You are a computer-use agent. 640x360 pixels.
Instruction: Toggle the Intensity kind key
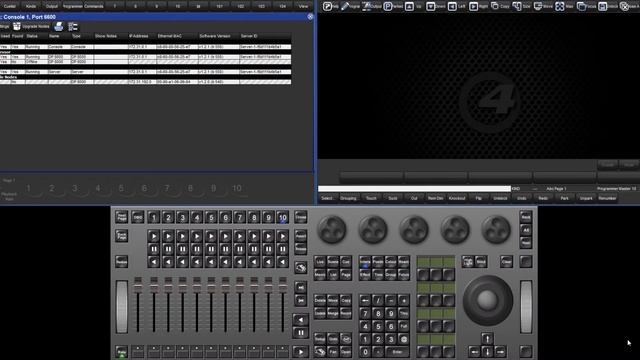tap(365, 262)
